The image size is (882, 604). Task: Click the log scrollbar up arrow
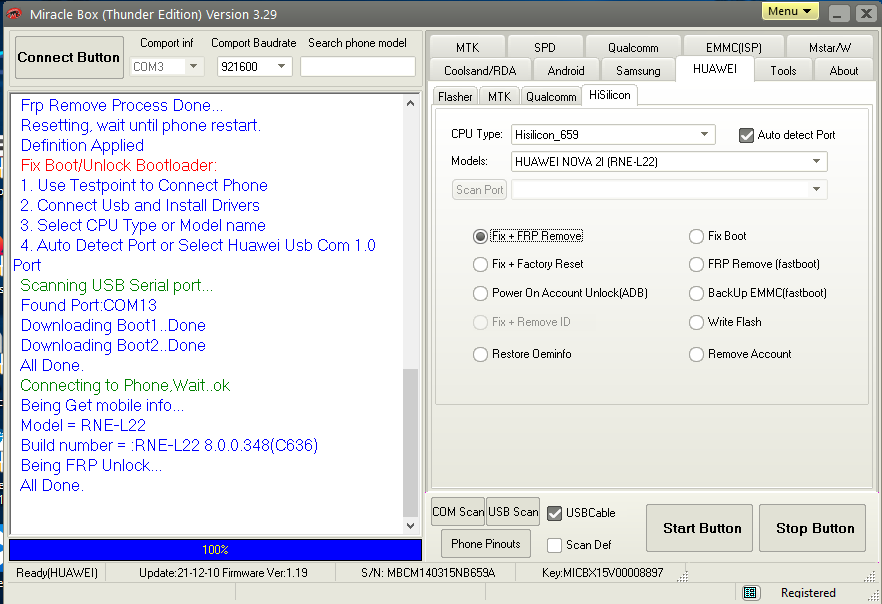coord(411,103)
